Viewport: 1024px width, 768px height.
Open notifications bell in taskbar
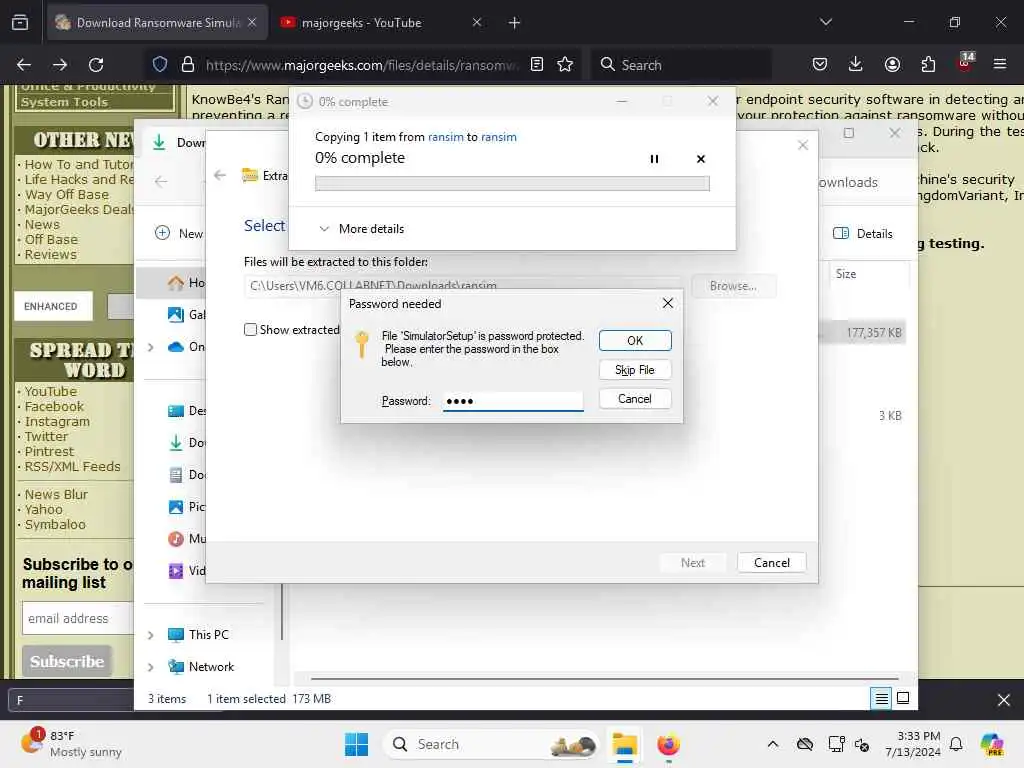956,744
